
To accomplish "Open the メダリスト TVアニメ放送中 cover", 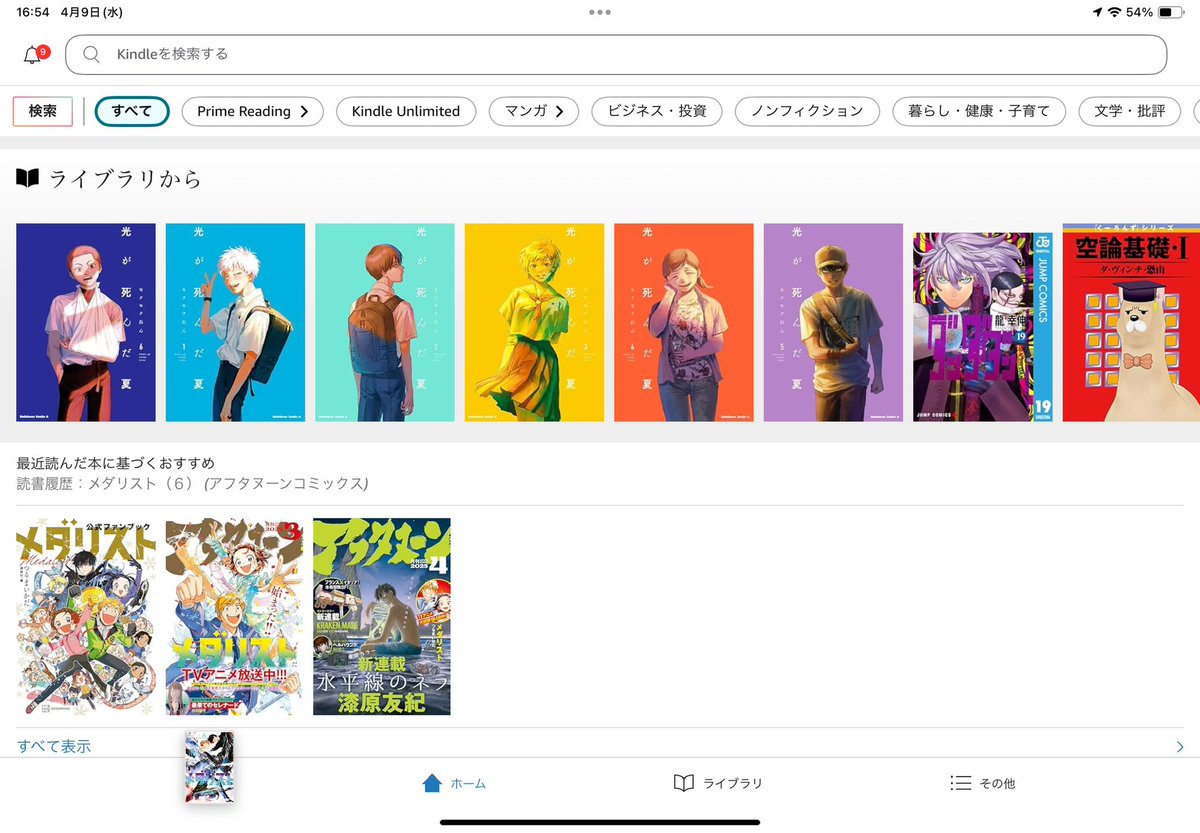I will [x=233, y=617].
